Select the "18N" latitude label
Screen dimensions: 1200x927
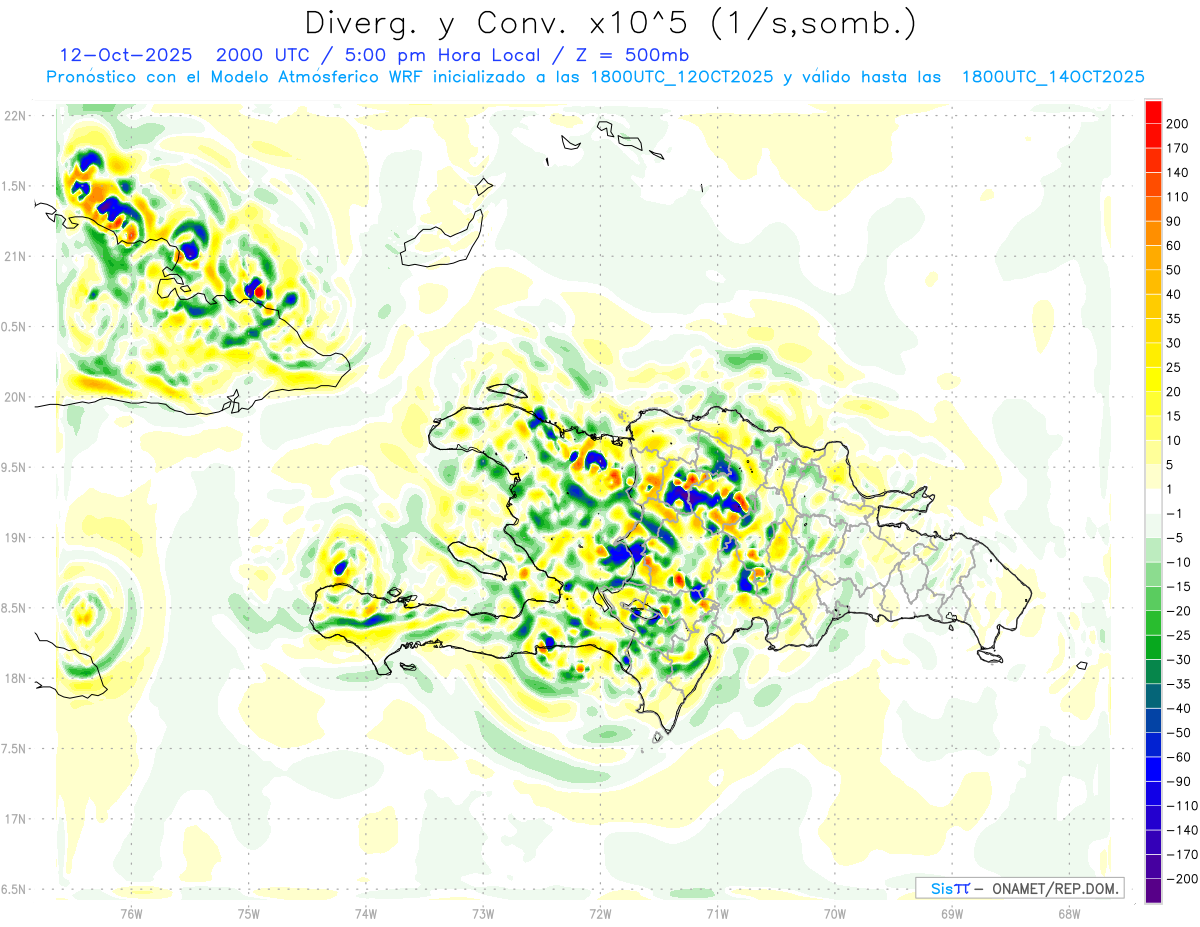coord(15,679)
